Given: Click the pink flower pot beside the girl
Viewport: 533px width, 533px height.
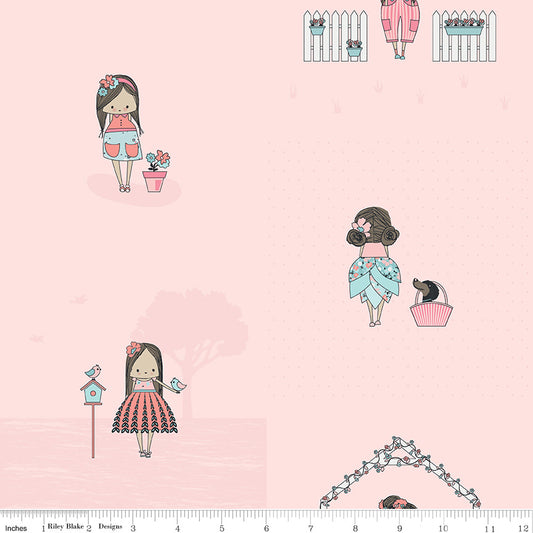Looking at the screenshot, I should click(x=155, y=181).
